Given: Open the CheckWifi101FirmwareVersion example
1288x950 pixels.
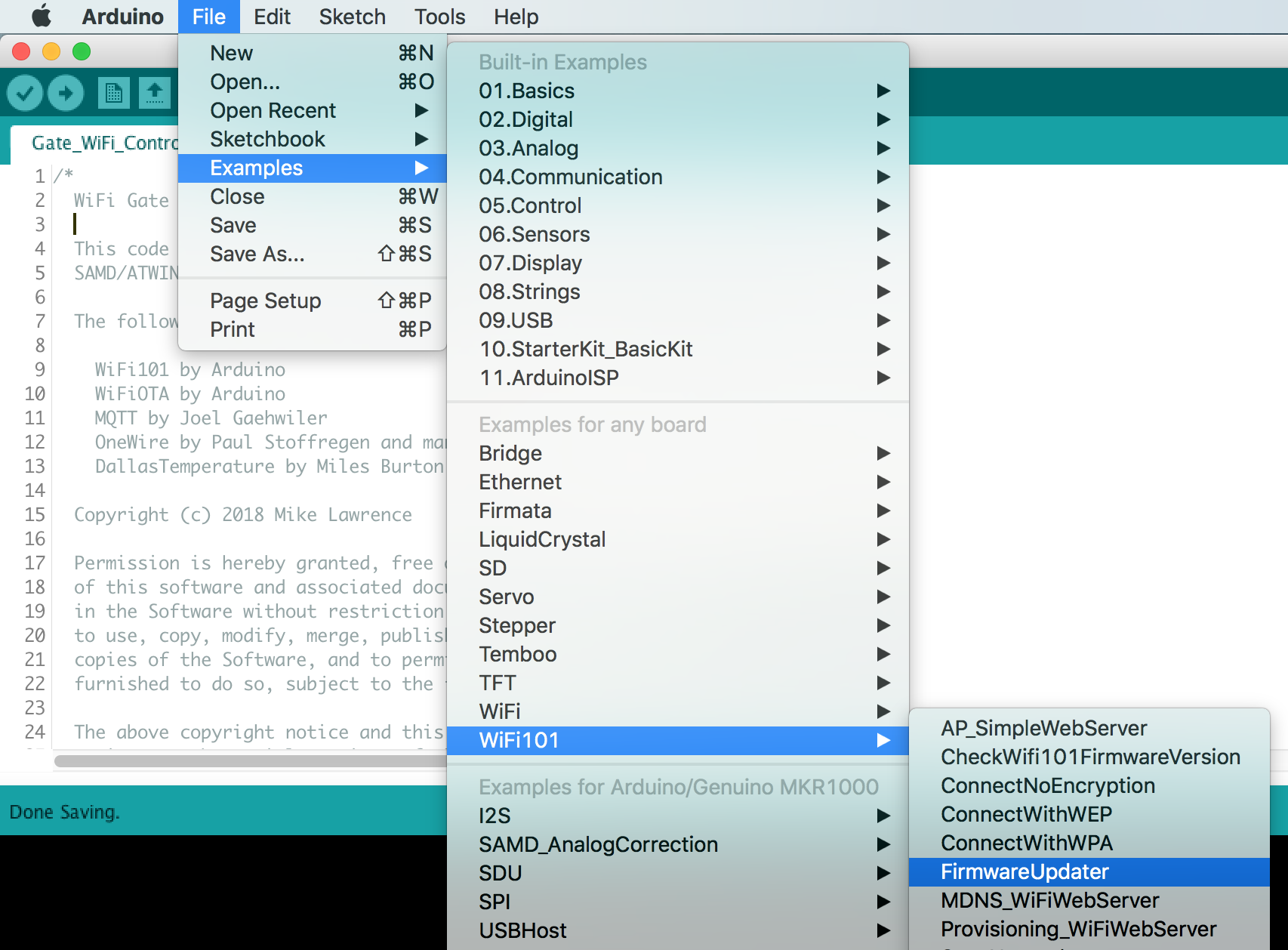Looking at the screenshot, I should click(1089, 757).
